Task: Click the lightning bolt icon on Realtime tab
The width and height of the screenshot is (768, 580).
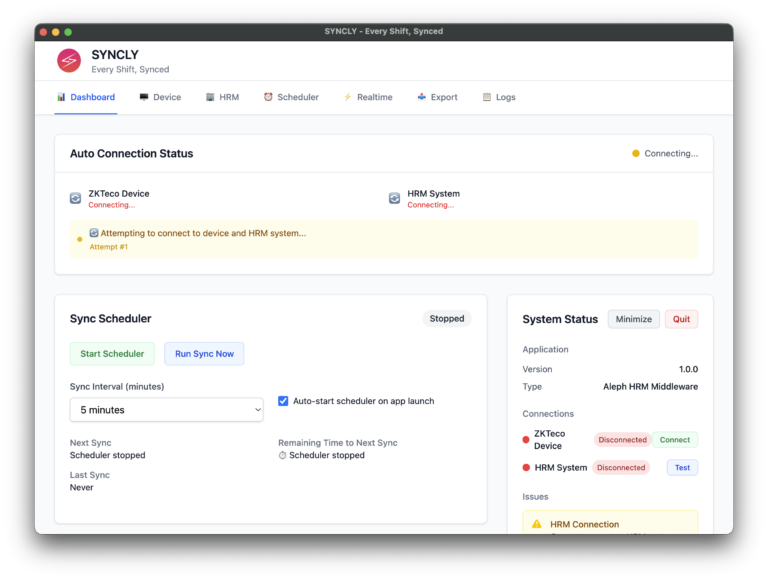Action: (x=348, y=98)
